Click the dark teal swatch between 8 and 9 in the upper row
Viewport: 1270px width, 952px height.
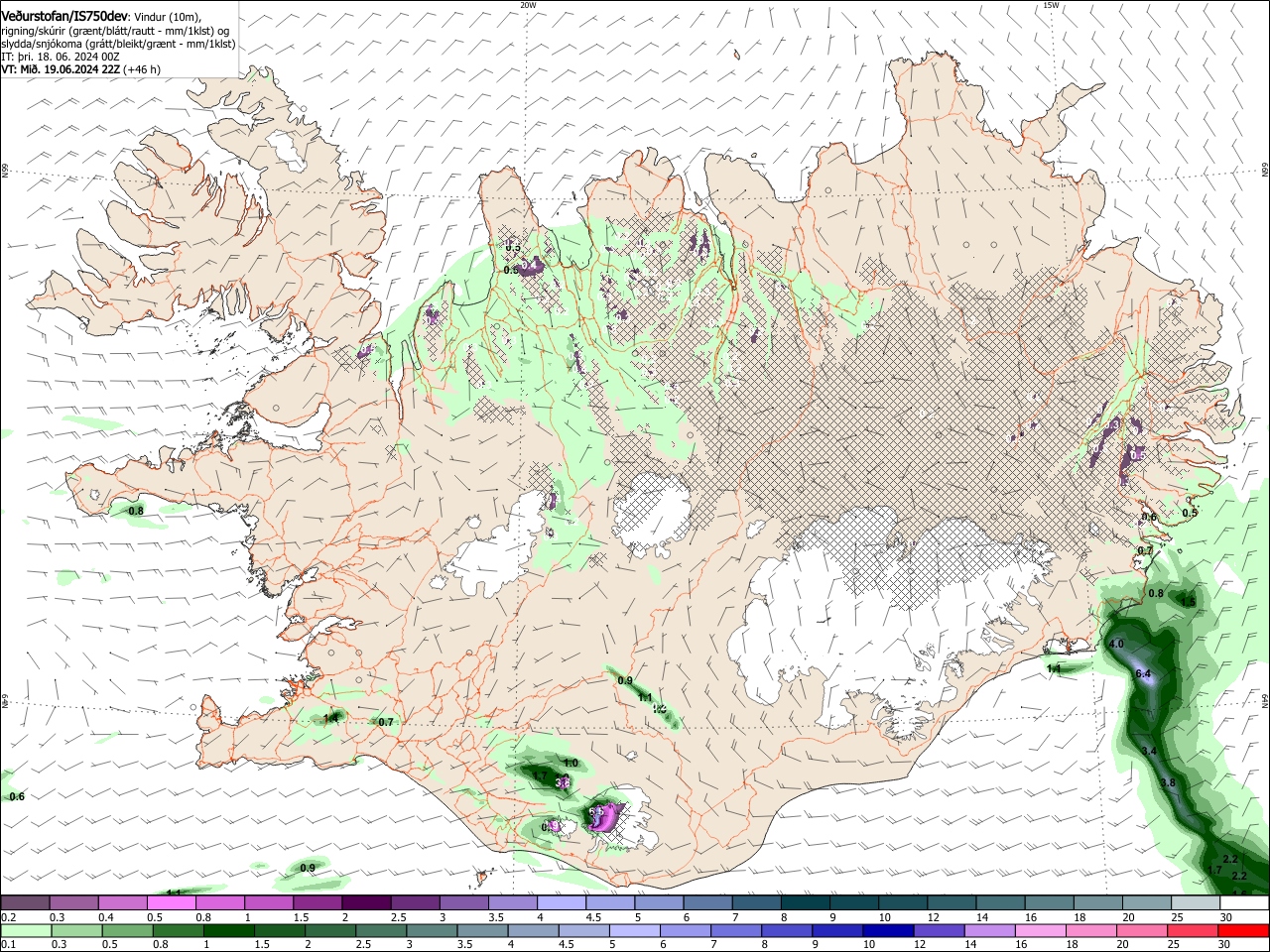806,902
